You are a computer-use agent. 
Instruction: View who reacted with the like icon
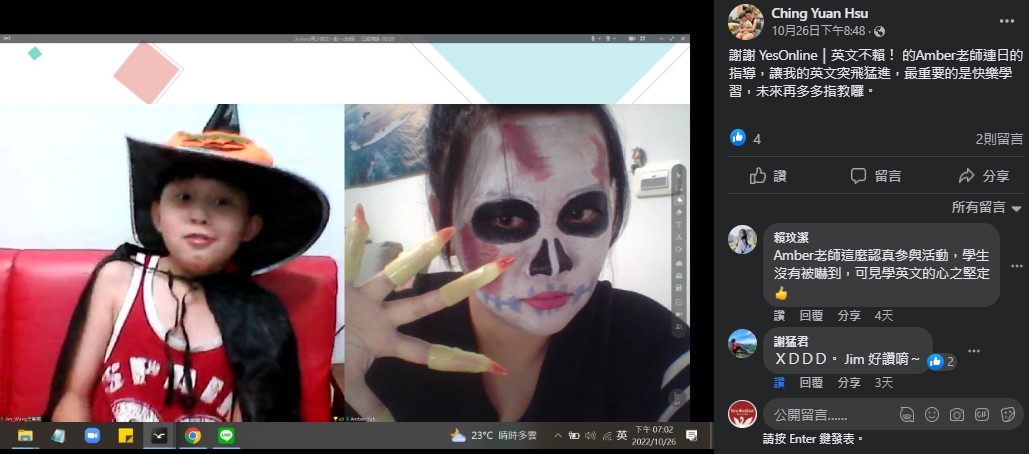coord(738,138)
